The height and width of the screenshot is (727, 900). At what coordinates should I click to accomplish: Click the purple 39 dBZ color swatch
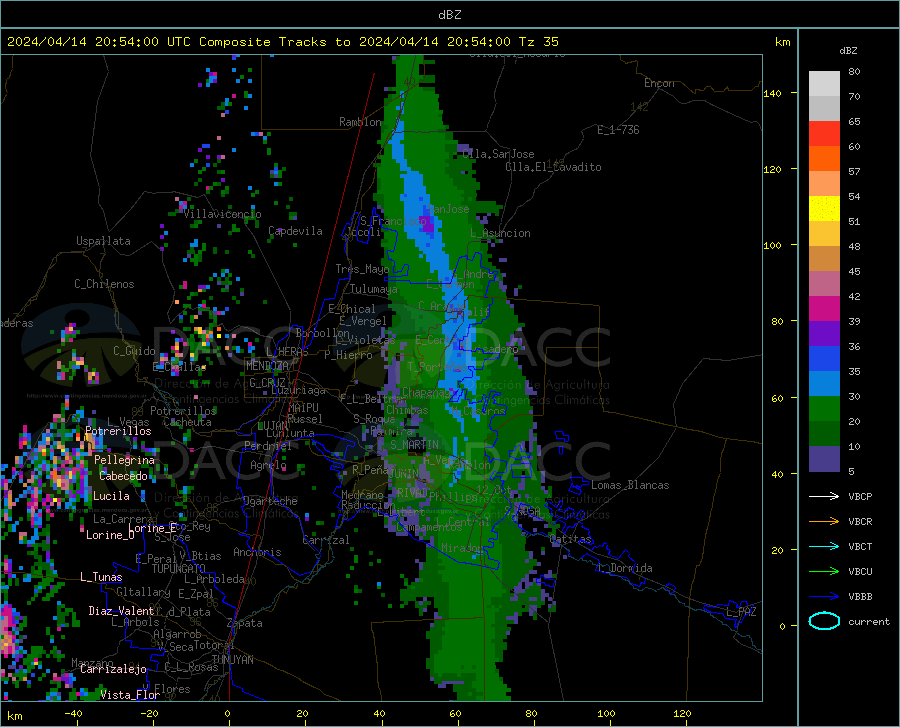click(x=824, y=334)
